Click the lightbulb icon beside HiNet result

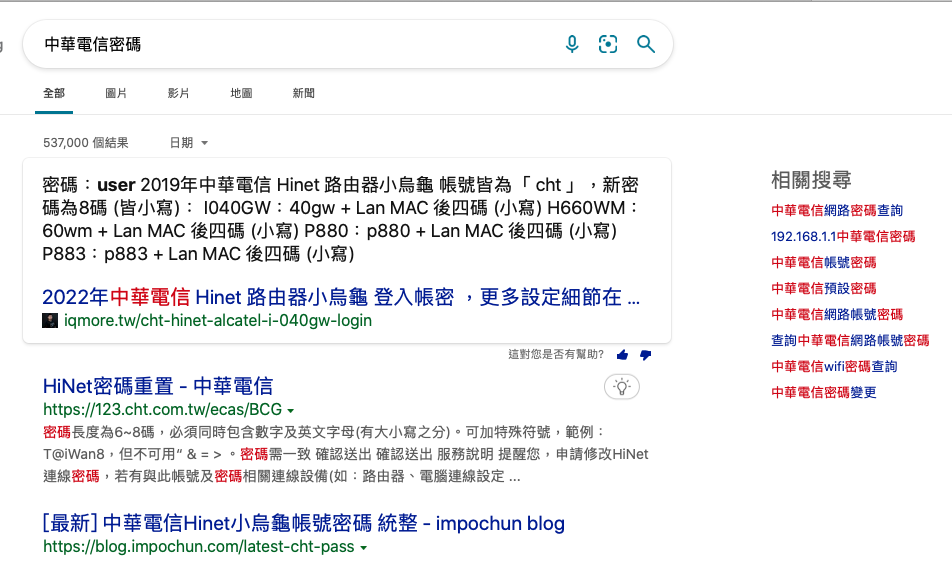point(622,387)
